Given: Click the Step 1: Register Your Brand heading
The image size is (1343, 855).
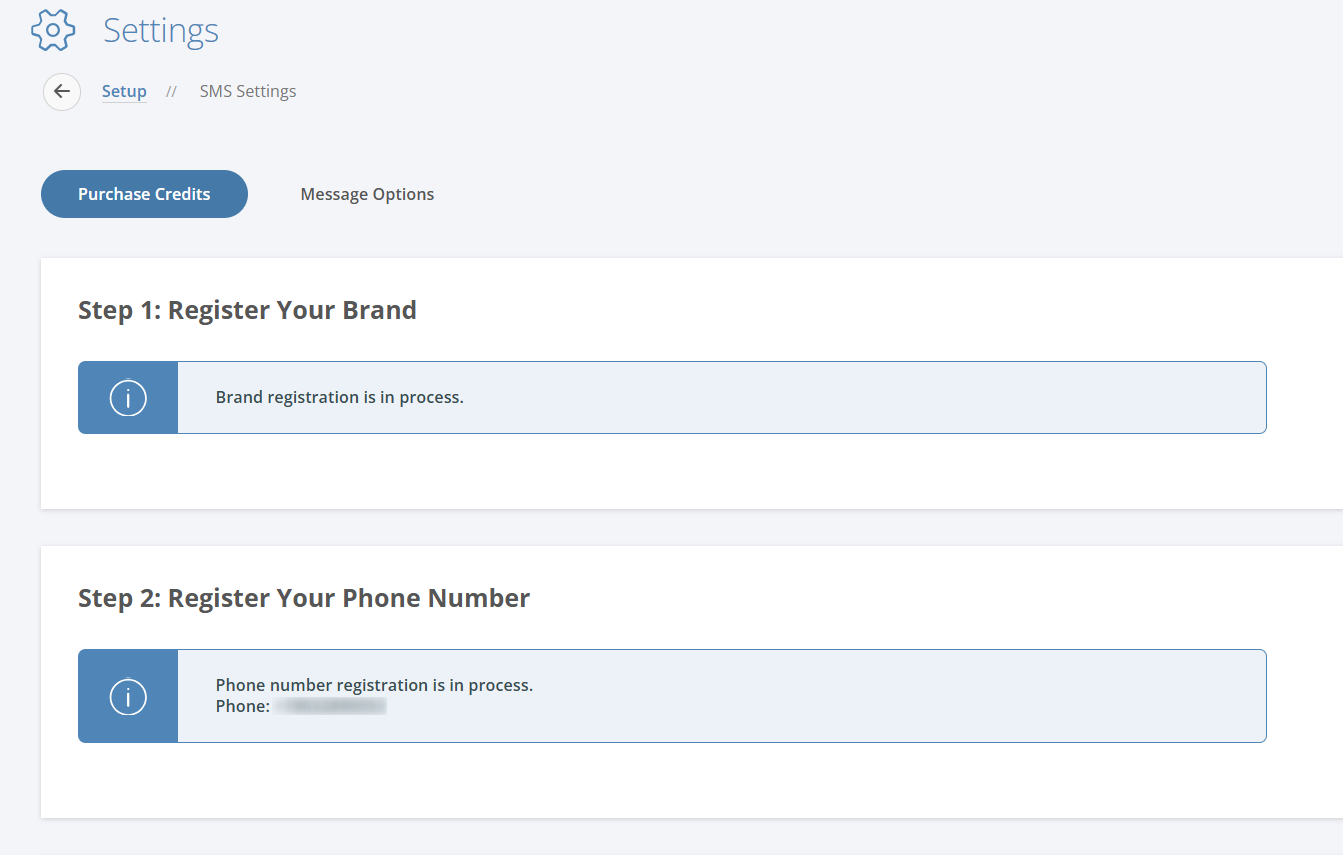Looking at the screenshot, I should pos(247,310).
